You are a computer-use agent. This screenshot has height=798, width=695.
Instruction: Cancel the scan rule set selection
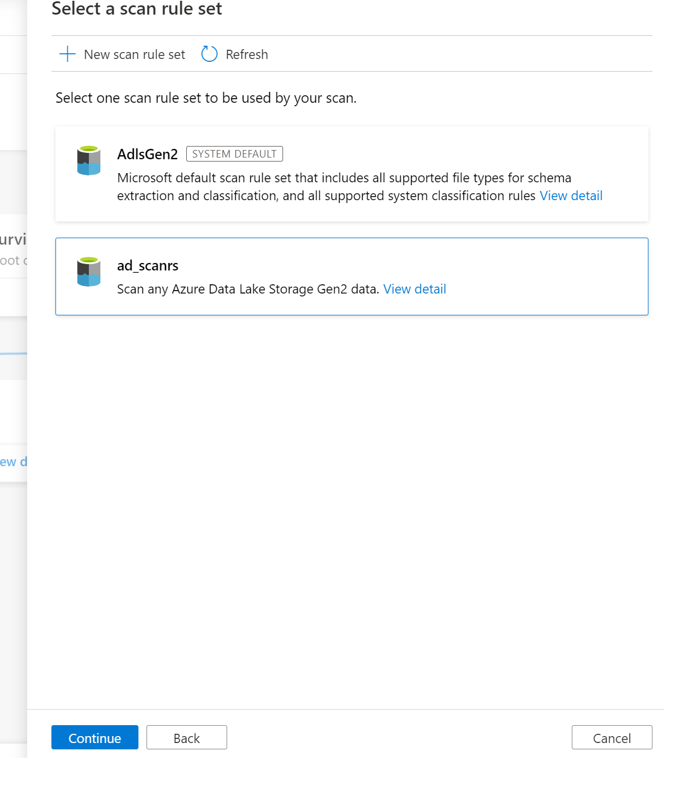pos(611,738)
